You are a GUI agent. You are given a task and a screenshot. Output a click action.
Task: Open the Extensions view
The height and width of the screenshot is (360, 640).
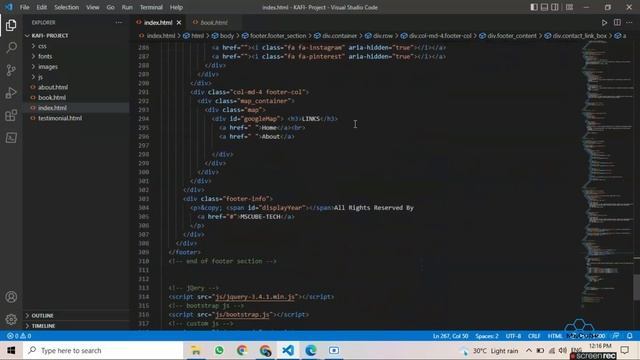coord(11,115)
